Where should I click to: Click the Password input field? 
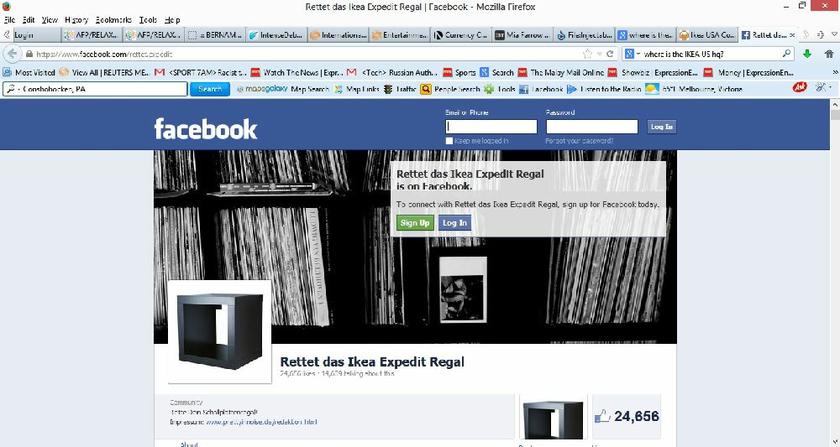click(592, 126)
